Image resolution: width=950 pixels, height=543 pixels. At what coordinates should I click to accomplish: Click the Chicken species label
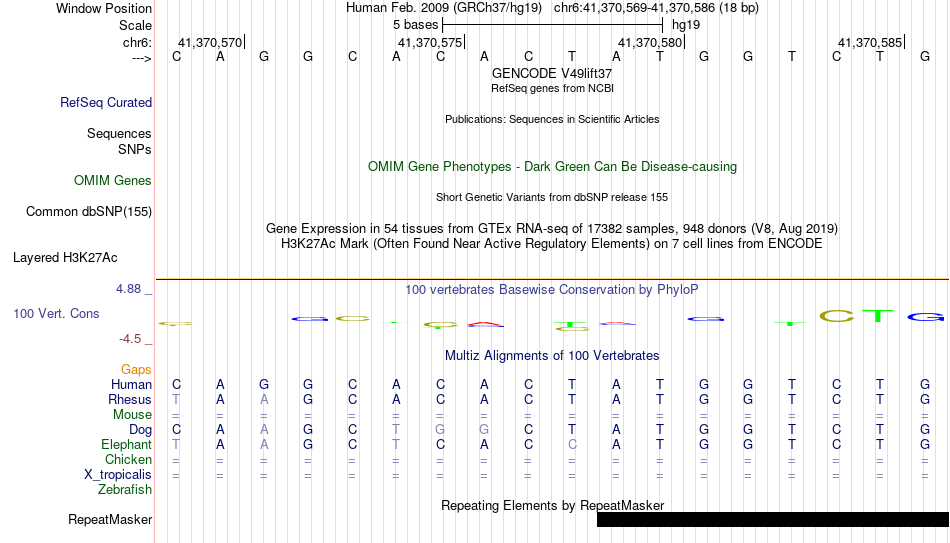click(128, 459)
